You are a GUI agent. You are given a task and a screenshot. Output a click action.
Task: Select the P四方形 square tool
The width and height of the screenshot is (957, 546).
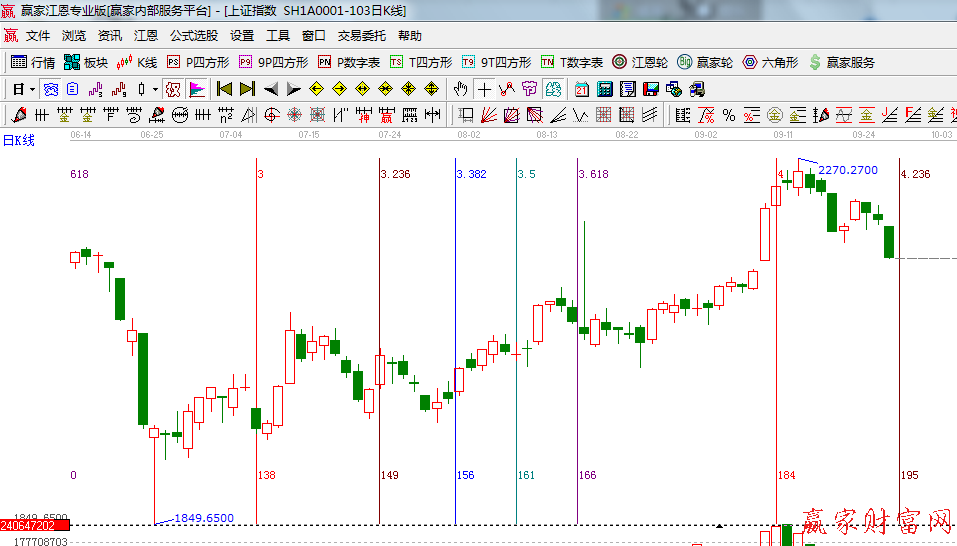pyautogui.click(x=197, y=62)
